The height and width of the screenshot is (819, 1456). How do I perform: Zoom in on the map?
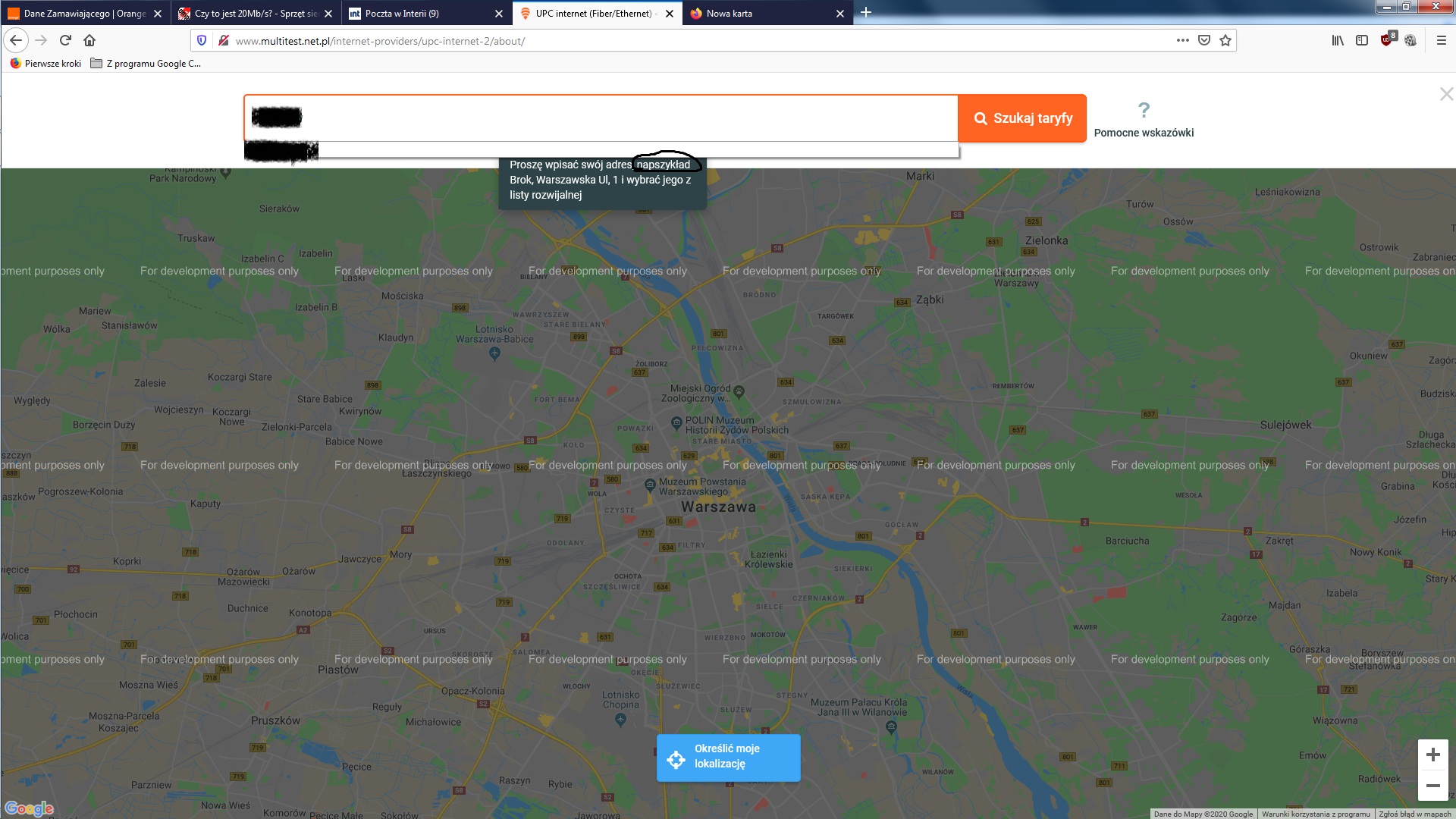point(1432,755)
